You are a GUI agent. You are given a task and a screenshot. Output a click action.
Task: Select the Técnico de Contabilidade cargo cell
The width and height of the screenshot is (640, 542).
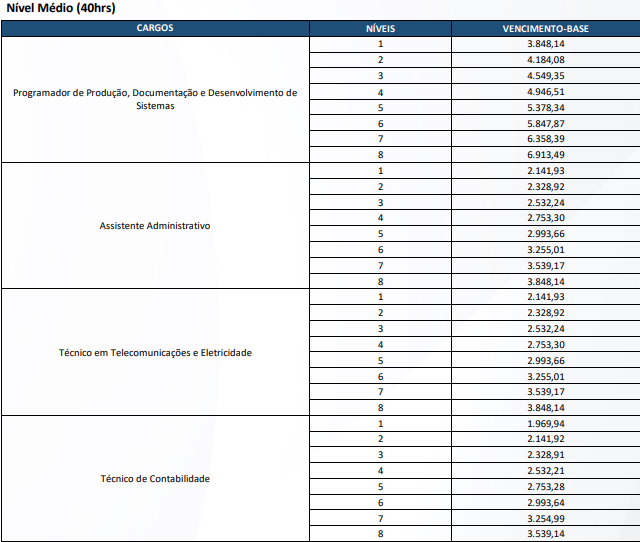tap(155, 479)
